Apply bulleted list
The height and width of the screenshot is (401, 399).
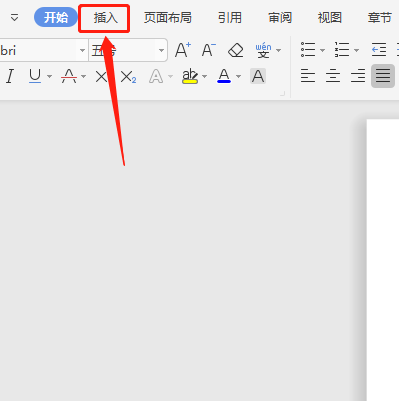coord(308,50)
